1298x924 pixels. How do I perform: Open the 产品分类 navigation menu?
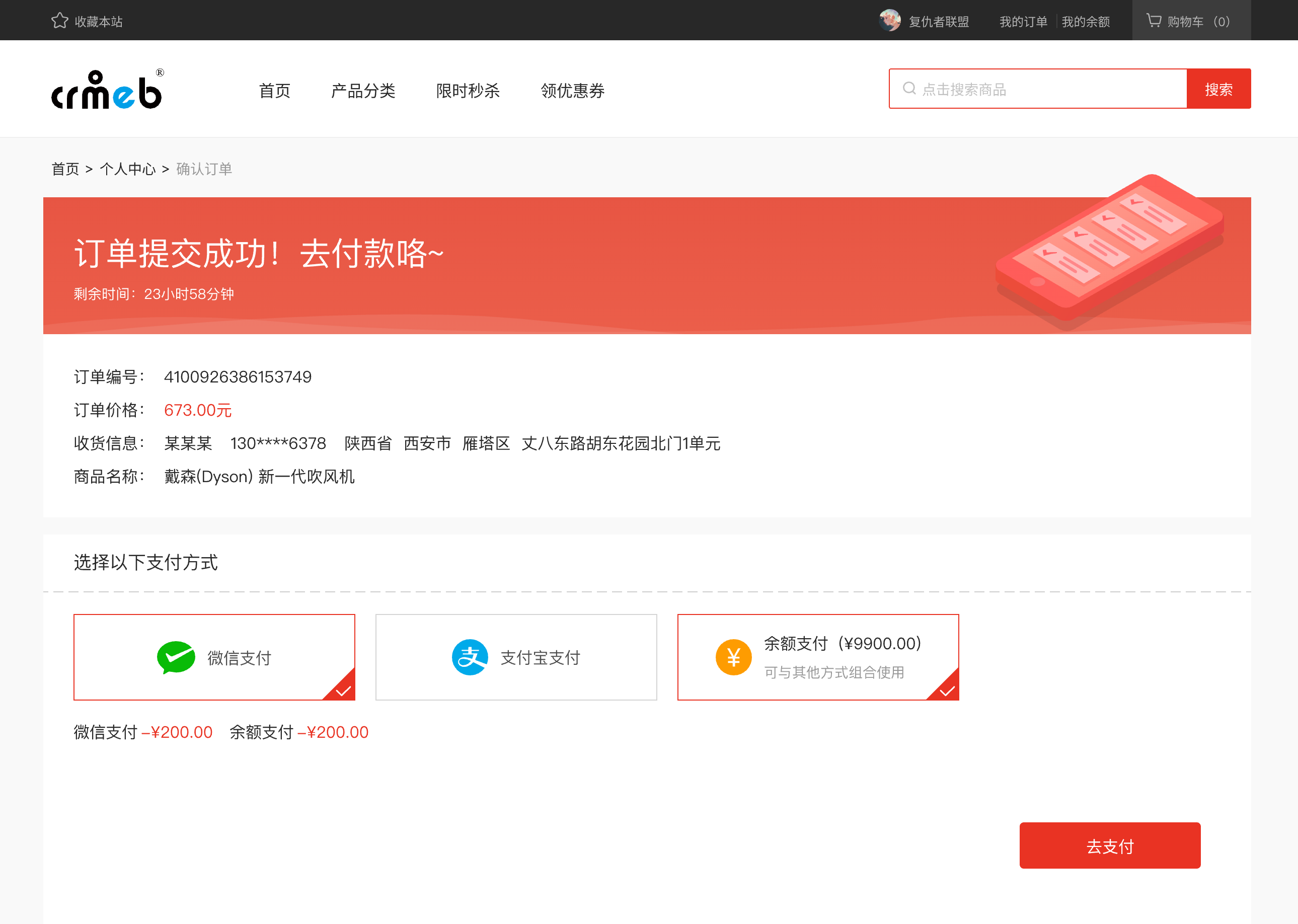[x=363, y=91]
